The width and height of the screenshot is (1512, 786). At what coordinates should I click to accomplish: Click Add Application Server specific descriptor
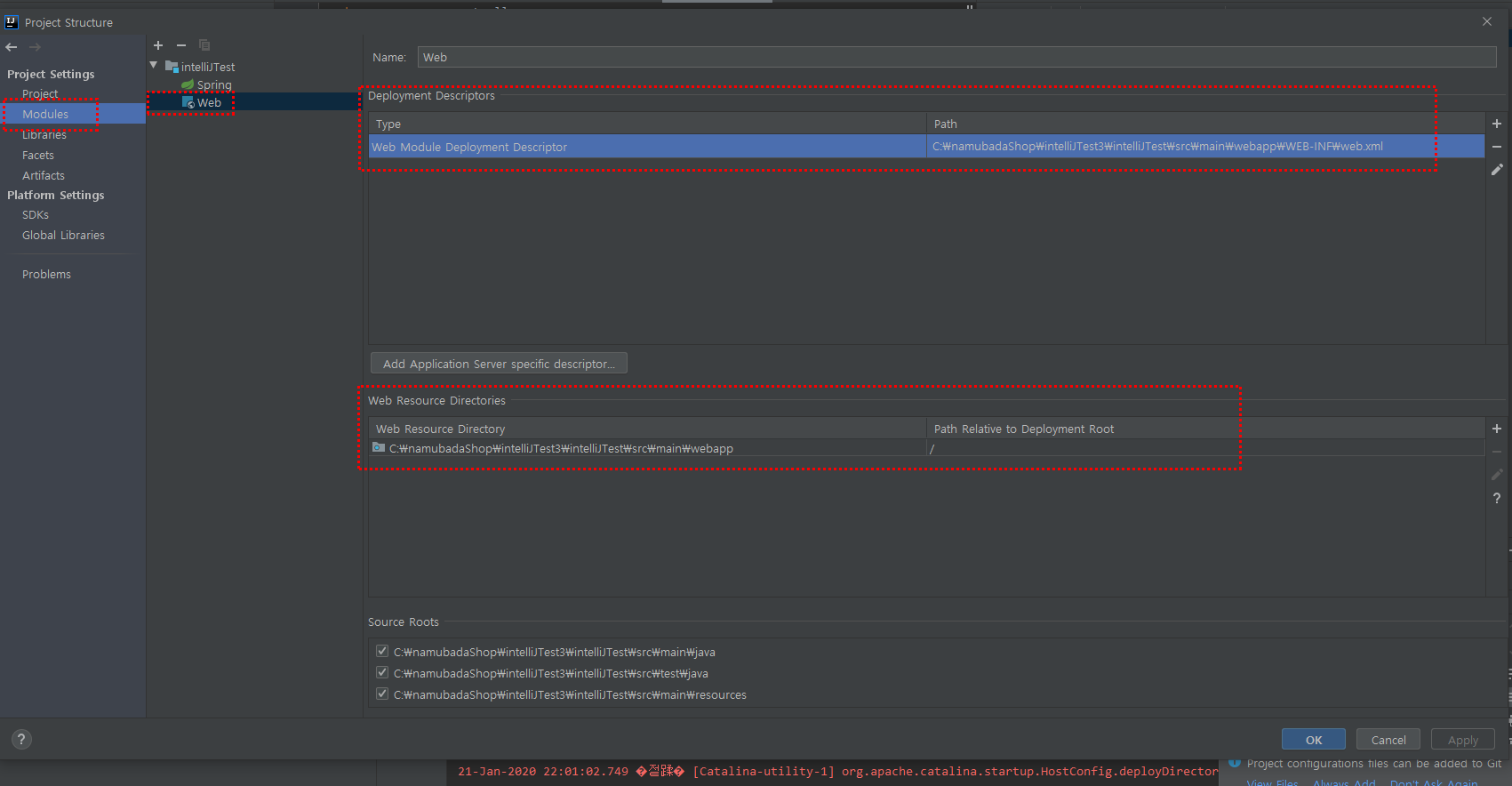coord(499,364)
